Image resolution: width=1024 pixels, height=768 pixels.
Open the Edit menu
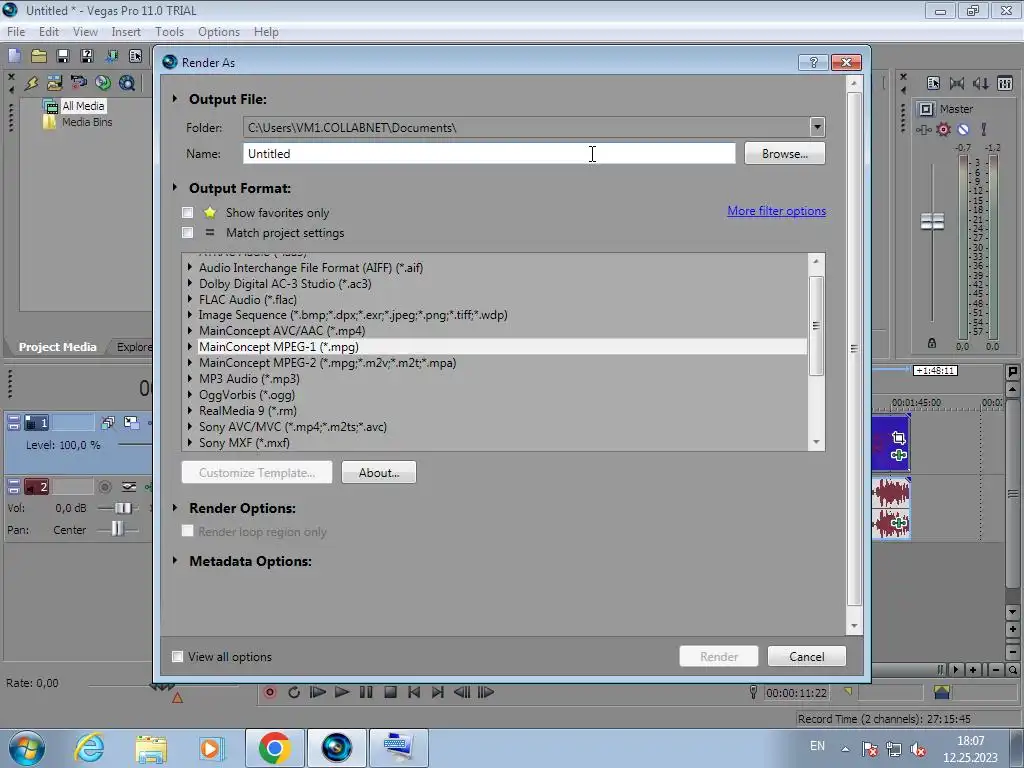coord(48,31)
